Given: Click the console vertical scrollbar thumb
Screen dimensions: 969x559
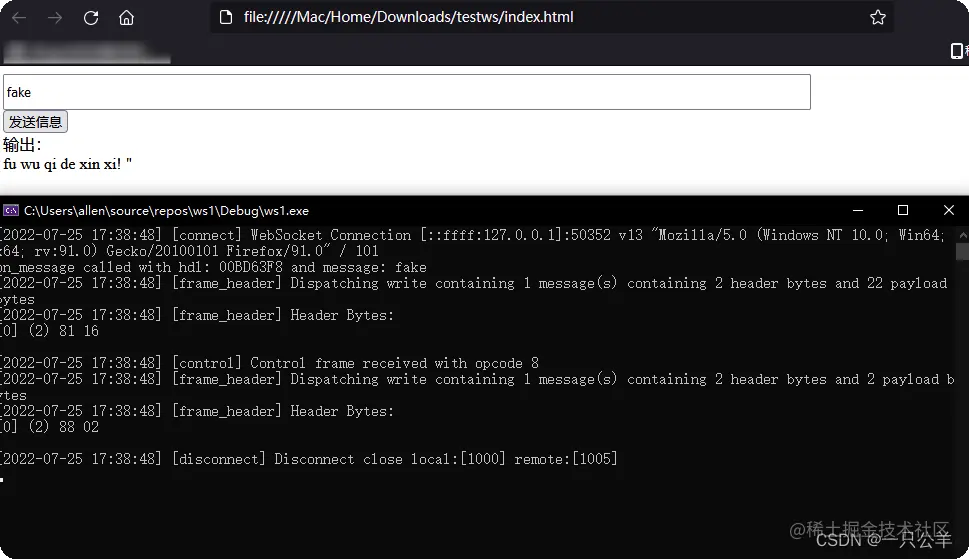Looking at the screenshot, I should [963, 251].
